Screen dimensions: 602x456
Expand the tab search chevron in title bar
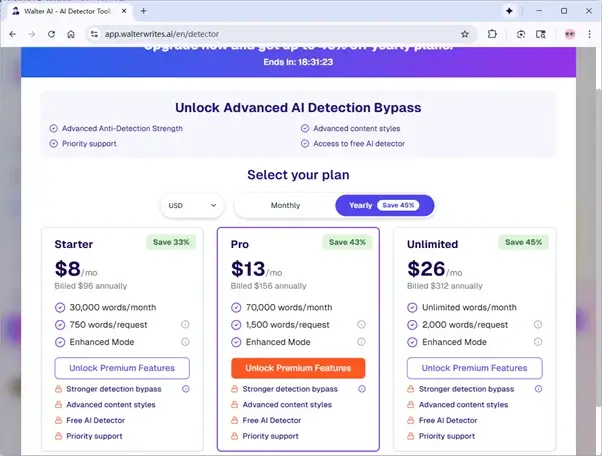(510, 10)
